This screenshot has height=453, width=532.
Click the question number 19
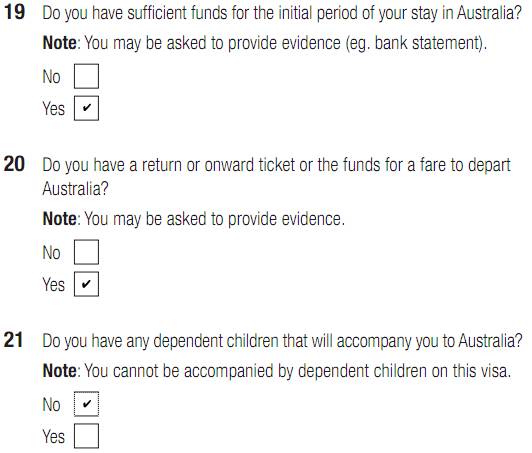(14, 12)
